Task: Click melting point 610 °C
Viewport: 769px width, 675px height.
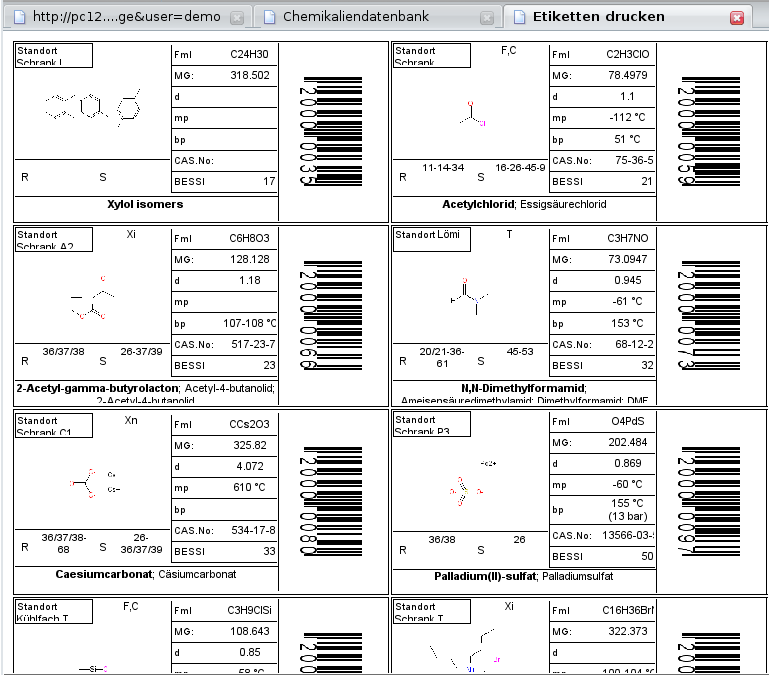Action: click(x=249, y=487)
